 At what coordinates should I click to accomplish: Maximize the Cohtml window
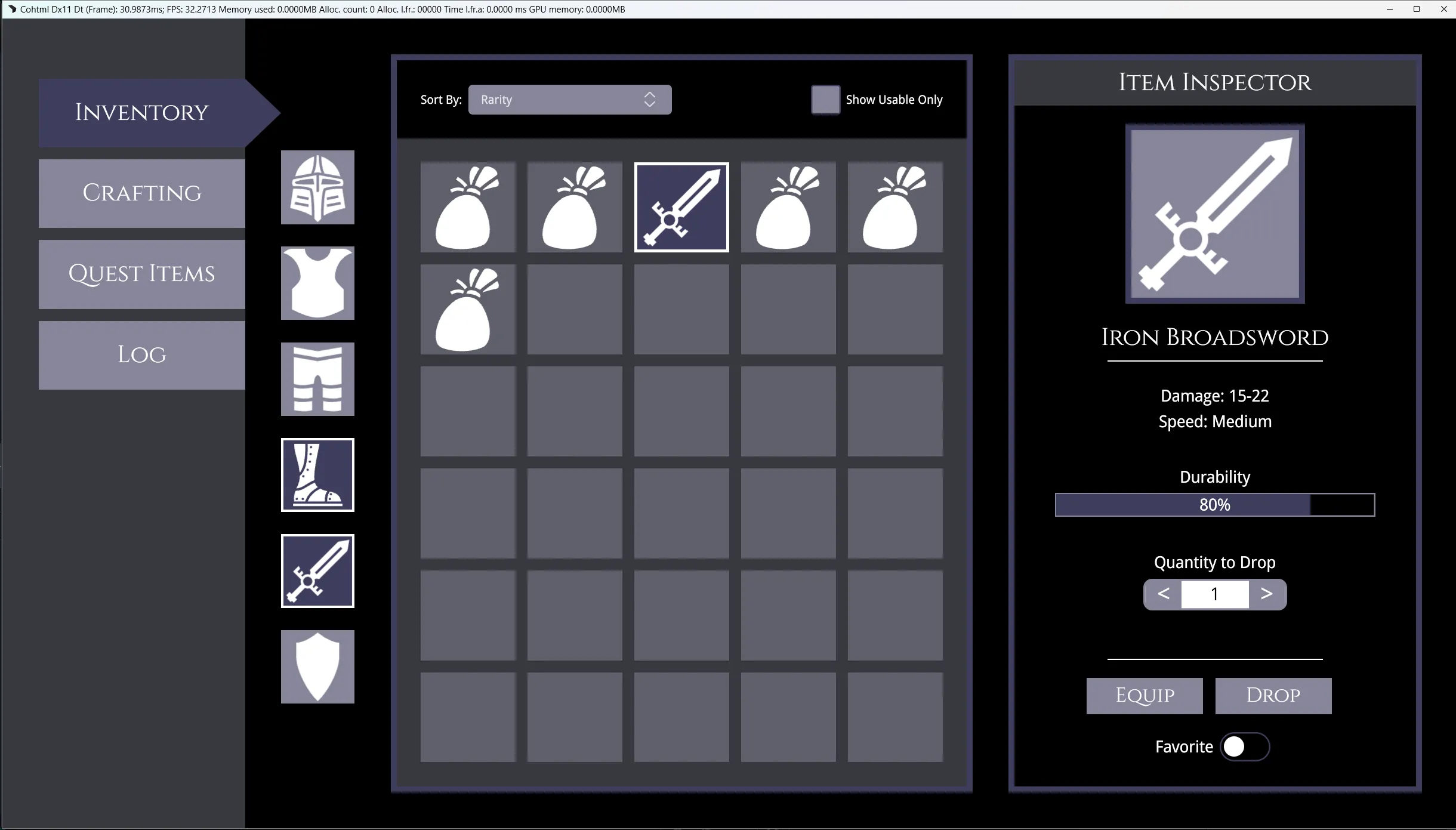(x=1417, y=9)
